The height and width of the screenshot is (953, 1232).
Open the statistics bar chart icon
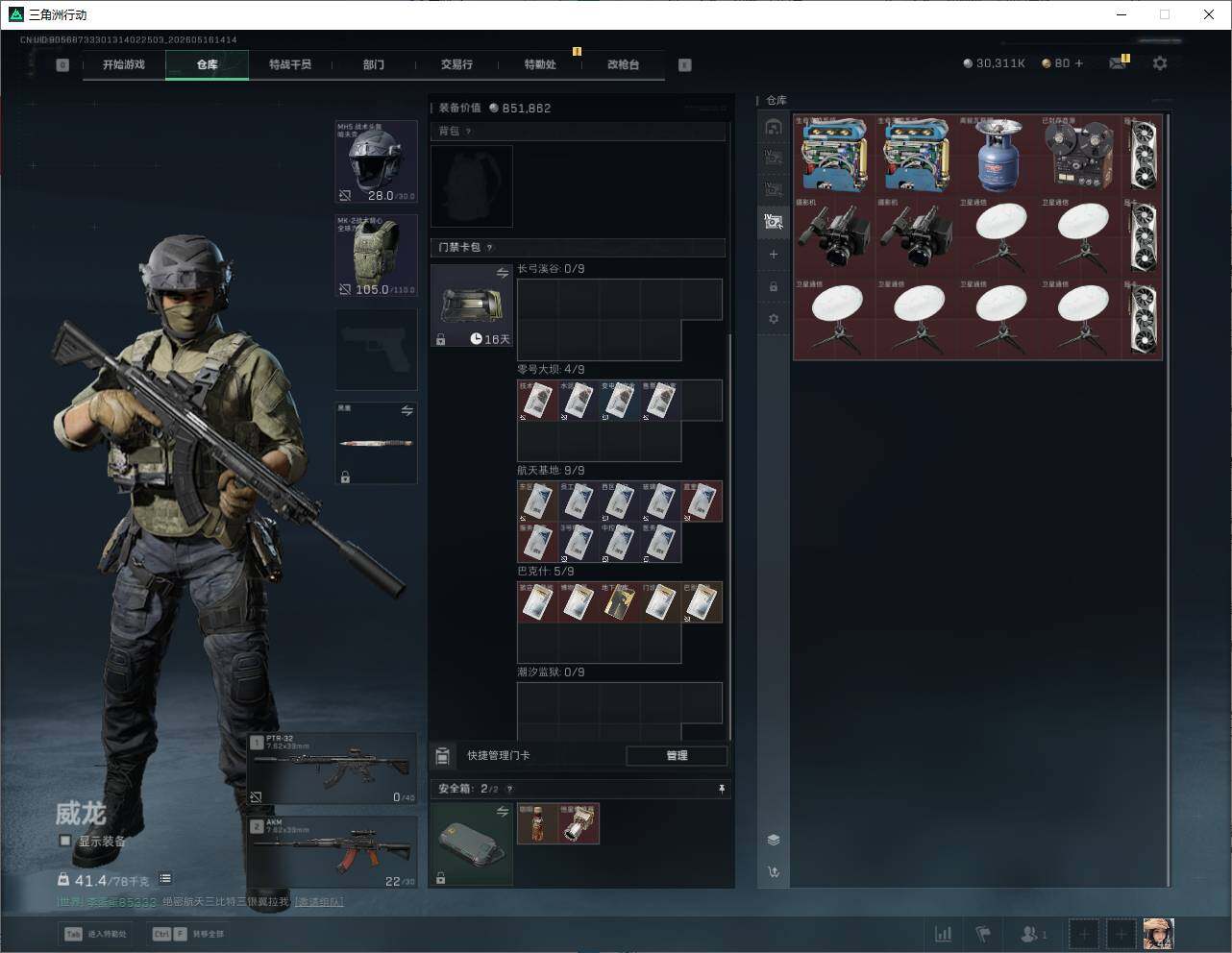(x=944, y=934)
